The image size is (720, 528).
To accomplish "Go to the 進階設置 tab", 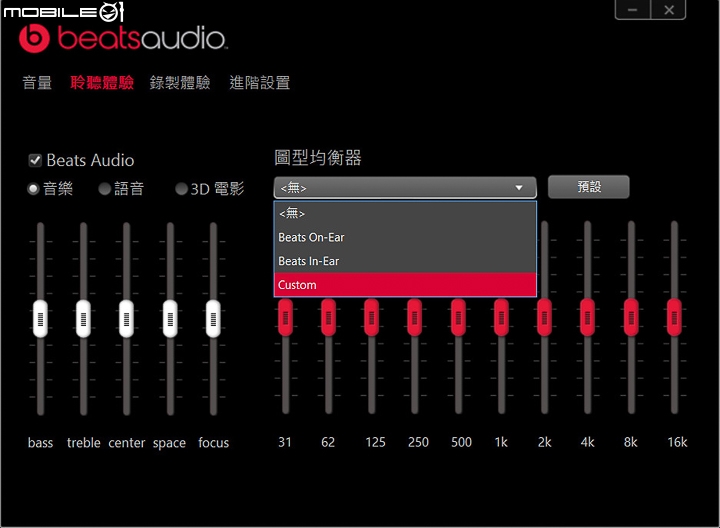I will [x=260, y=83].
